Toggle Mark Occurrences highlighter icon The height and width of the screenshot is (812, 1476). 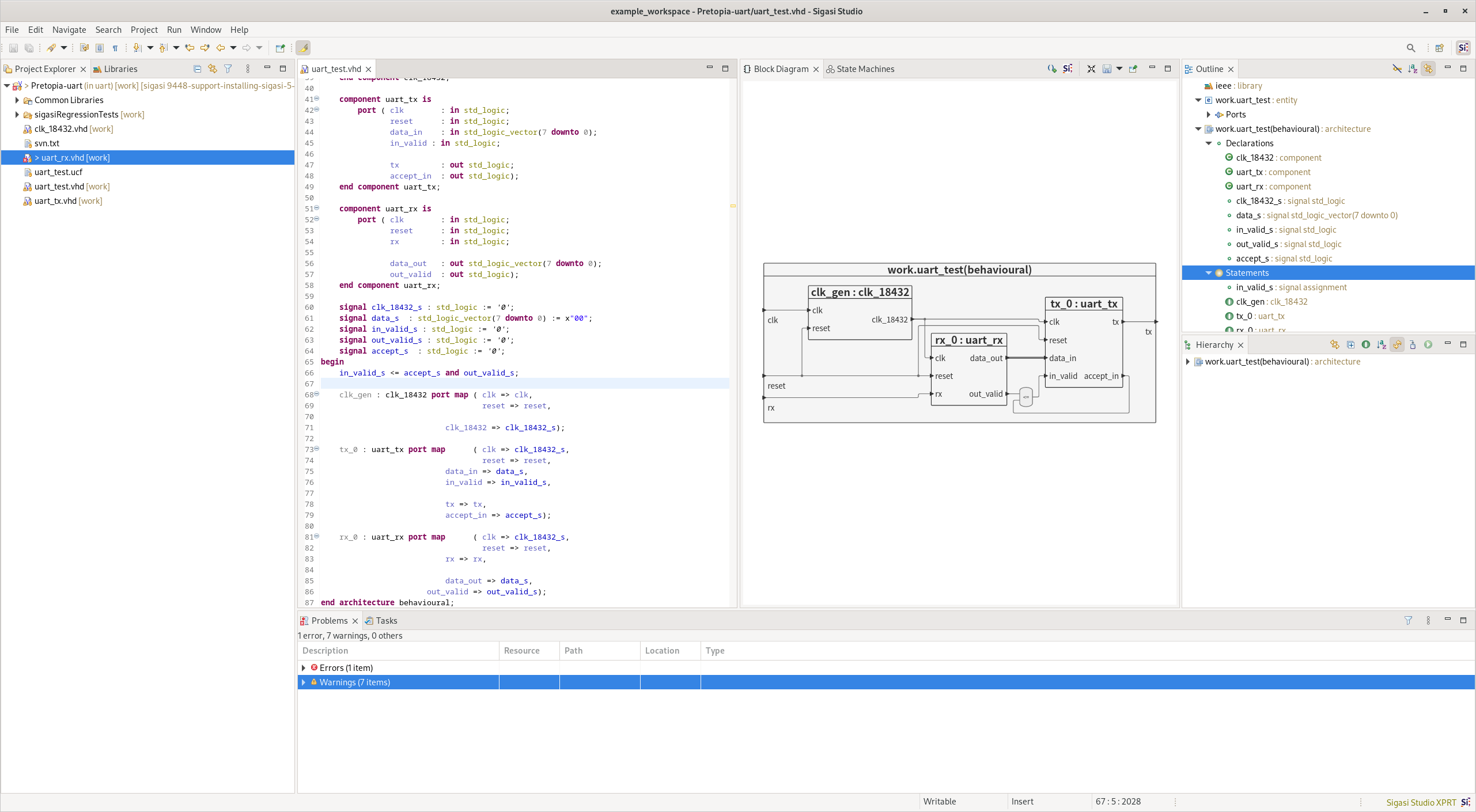tap(304, 48)
